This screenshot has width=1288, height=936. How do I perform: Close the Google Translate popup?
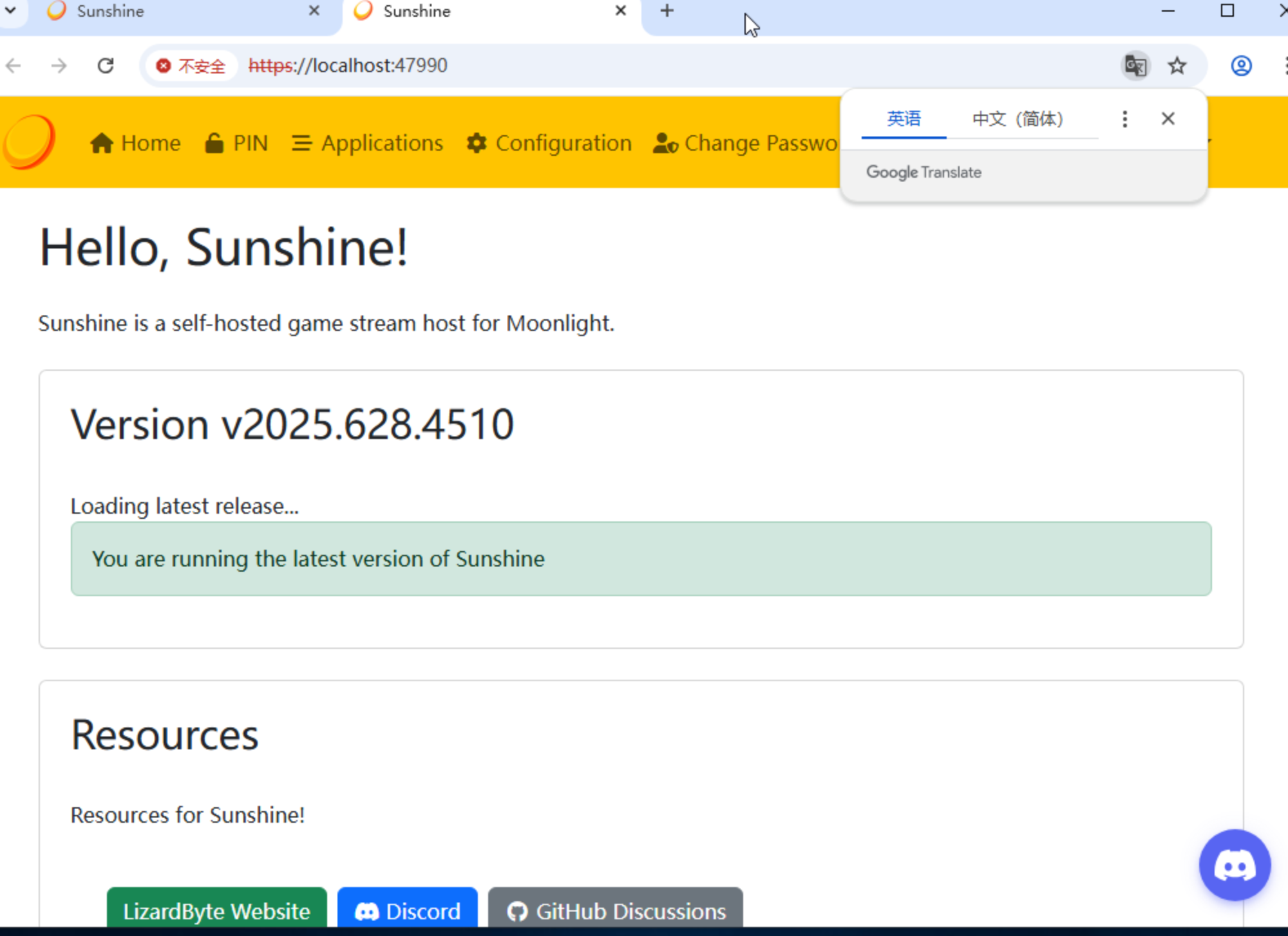(x=1168, y=119)
